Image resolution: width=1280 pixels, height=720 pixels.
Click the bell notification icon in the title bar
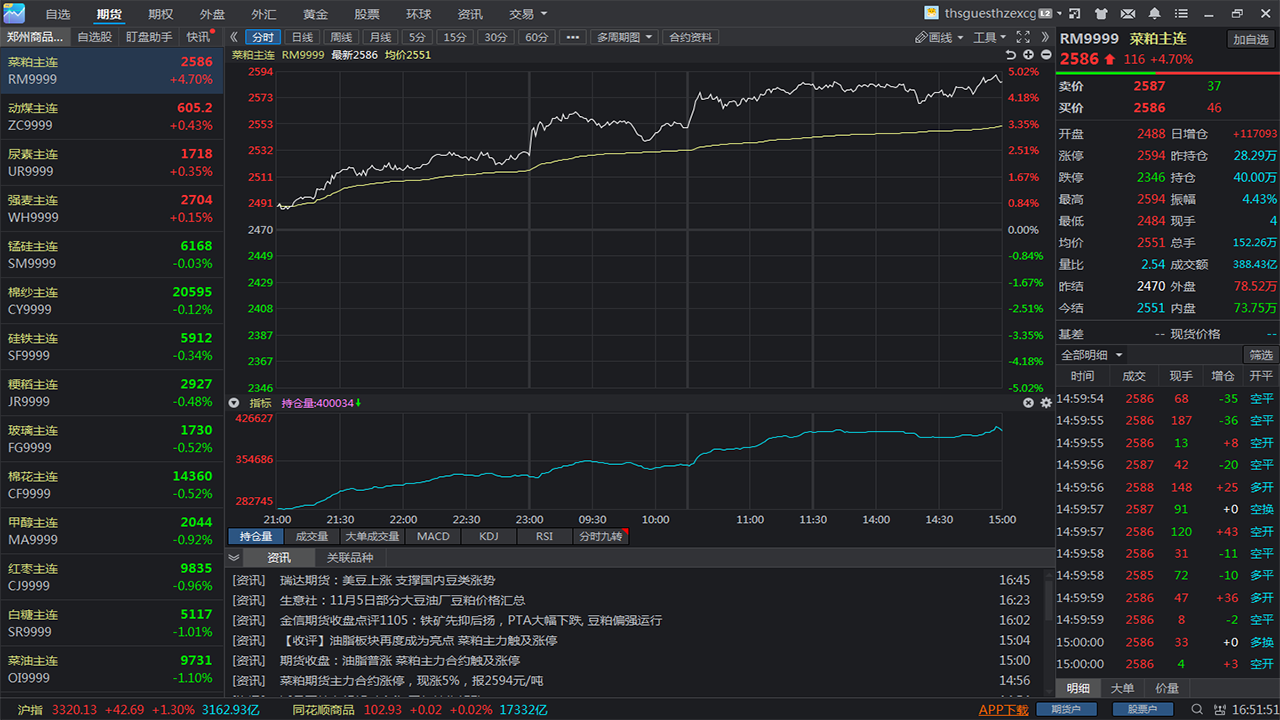pos(1155,14)
